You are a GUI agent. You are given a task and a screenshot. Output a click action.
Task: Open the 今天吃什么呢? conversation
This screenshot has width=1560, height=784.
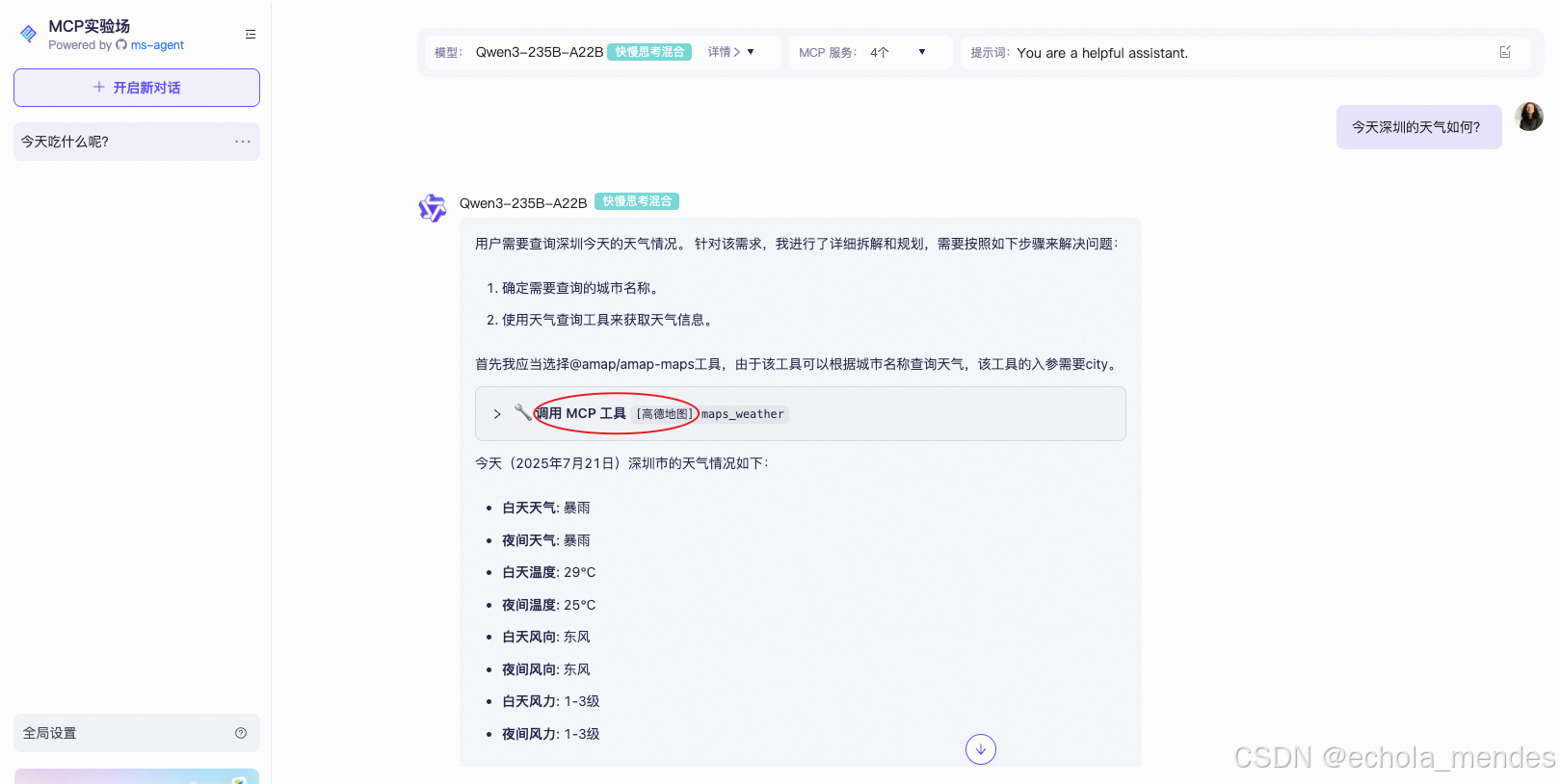click(x=137, y=142)
